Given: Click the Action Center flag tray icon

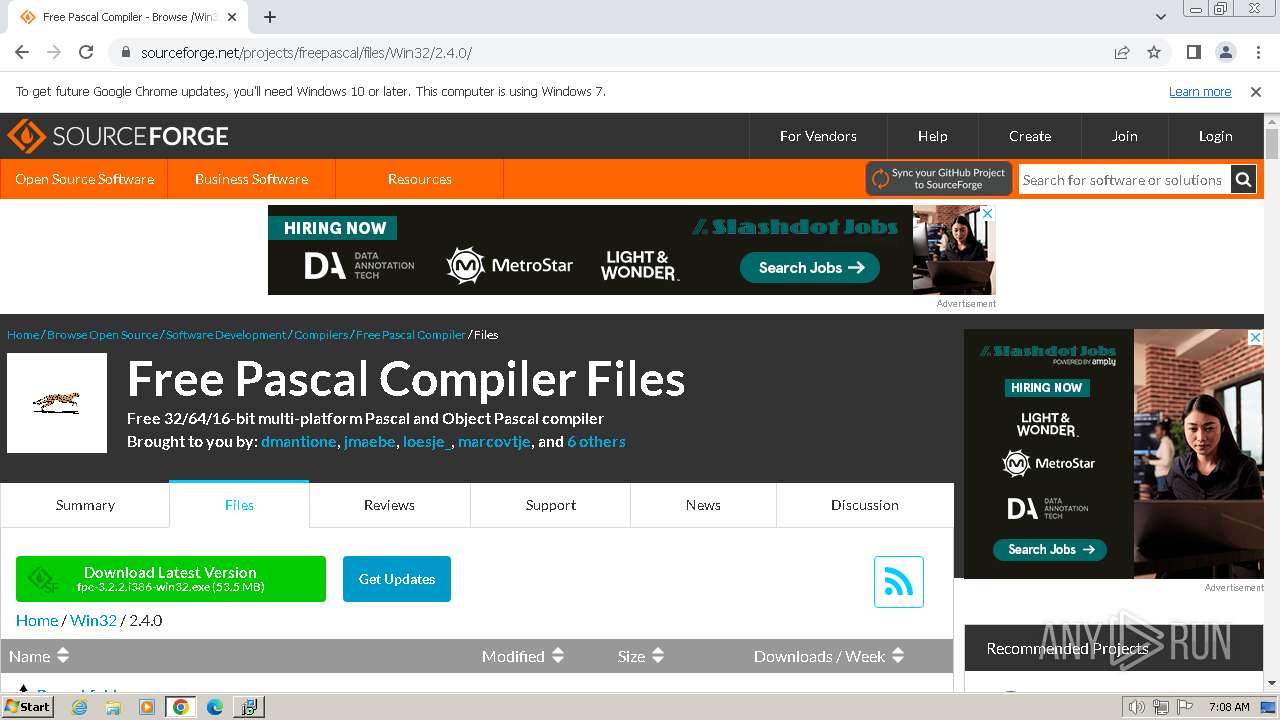Looking at the screenshot, I should 1183,707.
